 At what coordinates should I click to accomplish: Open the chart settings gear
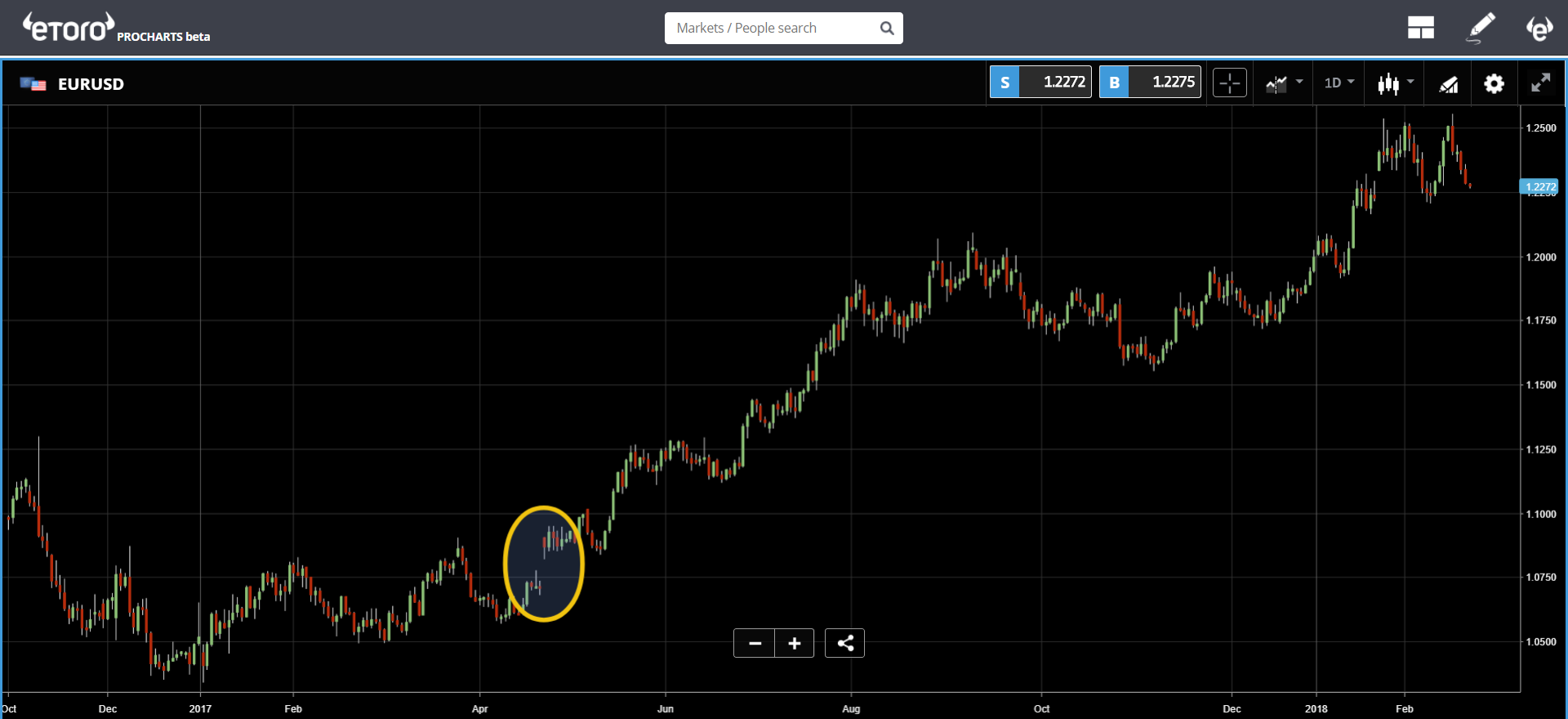[x=1494, y=83]
